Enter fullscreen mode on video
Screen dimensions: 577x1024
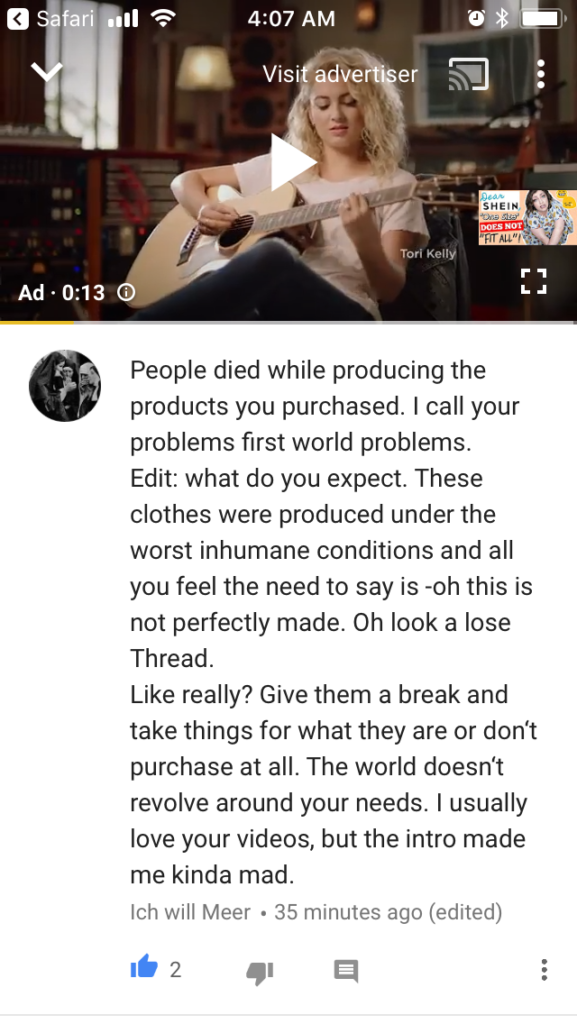coord(533,281)
